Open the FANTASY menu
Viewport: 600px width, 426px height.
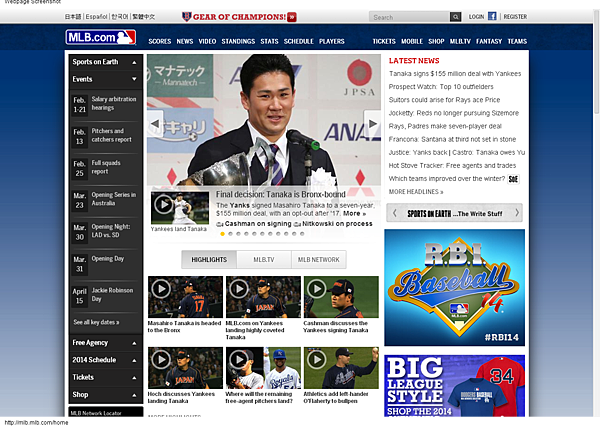point(489,41)
